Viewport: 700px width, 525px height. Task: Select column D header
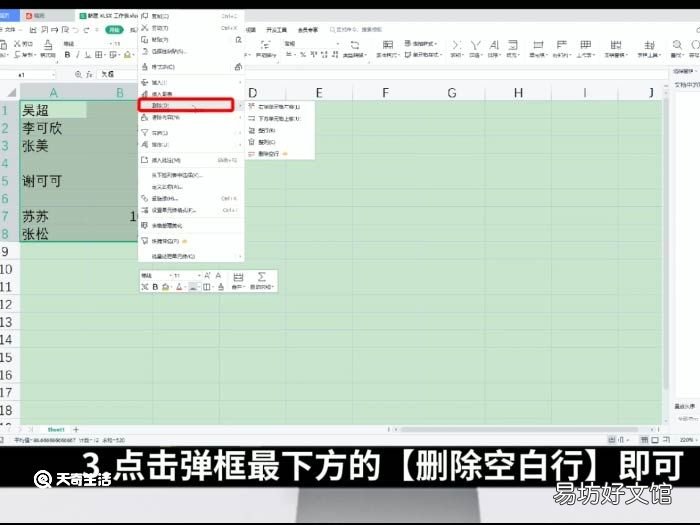[x=253, y=92]
